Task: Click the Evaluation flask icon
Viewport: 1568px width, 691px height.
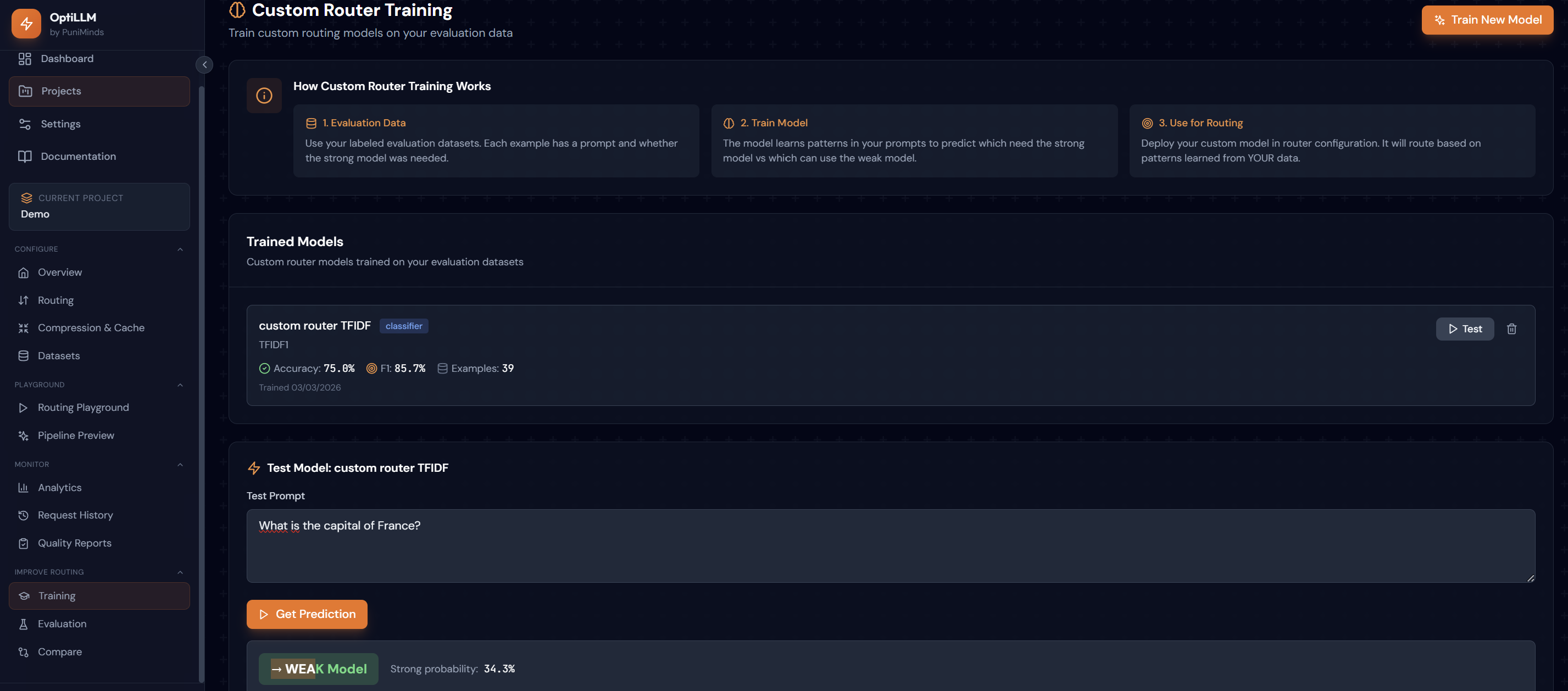Action: point(23,624)
